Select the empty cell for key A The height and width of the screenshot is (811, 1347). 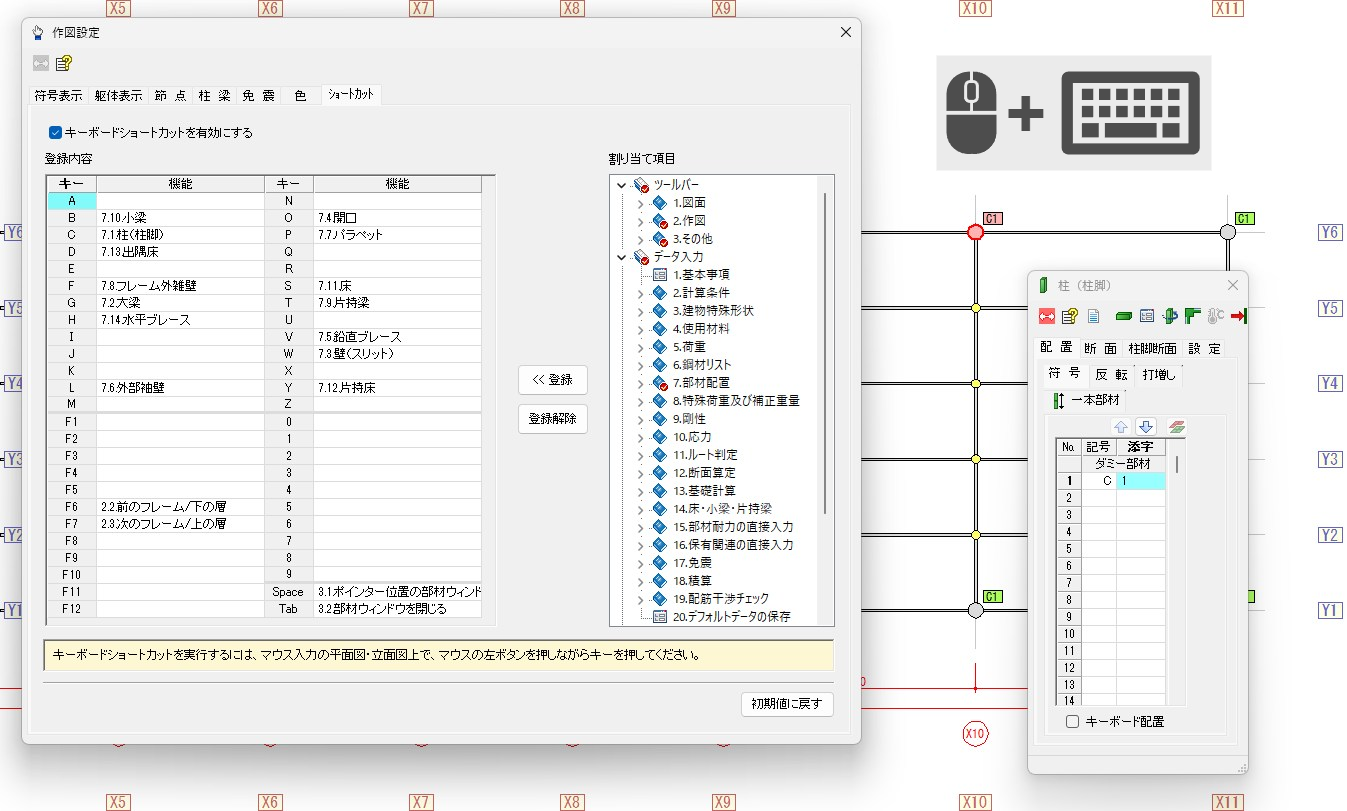click(x=180, y=201)
